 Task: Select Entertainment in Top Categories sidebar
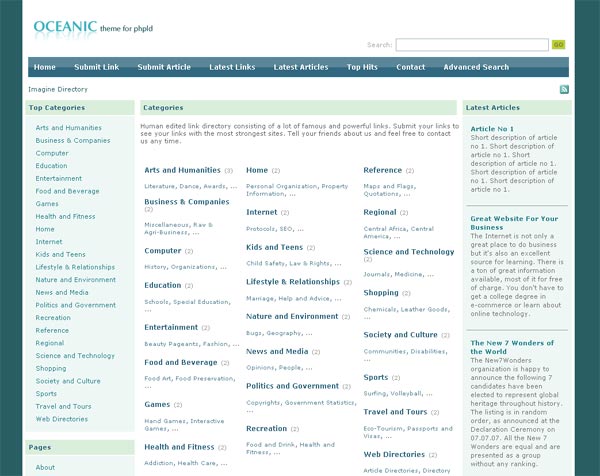(x=59, y=178)
